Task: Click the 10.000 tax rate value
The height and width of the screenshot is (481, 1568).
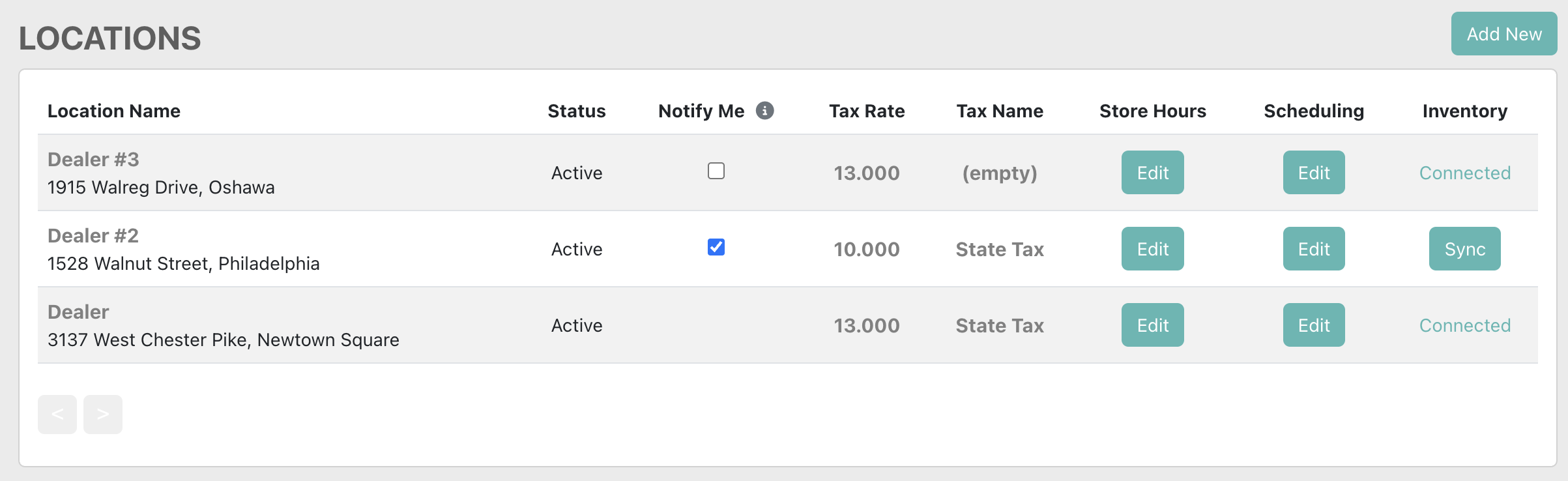Action: click(x=866, y=249)
